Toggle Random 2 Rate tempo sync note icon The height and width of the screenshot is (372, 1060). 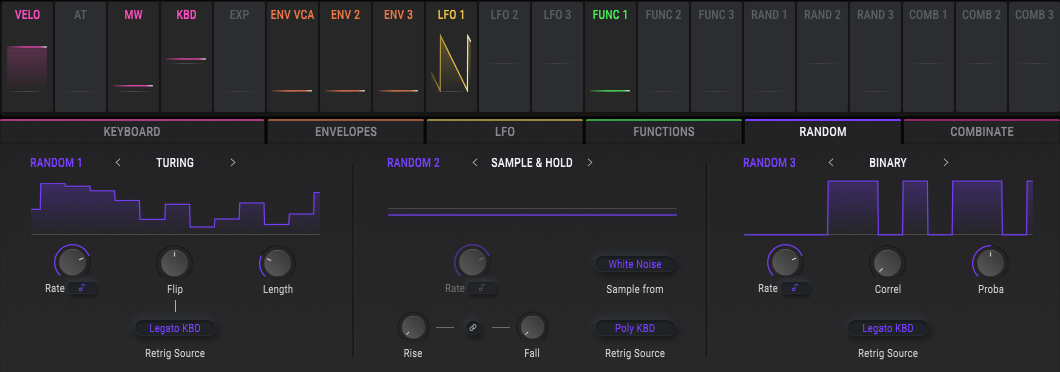[x=483, y=288]
